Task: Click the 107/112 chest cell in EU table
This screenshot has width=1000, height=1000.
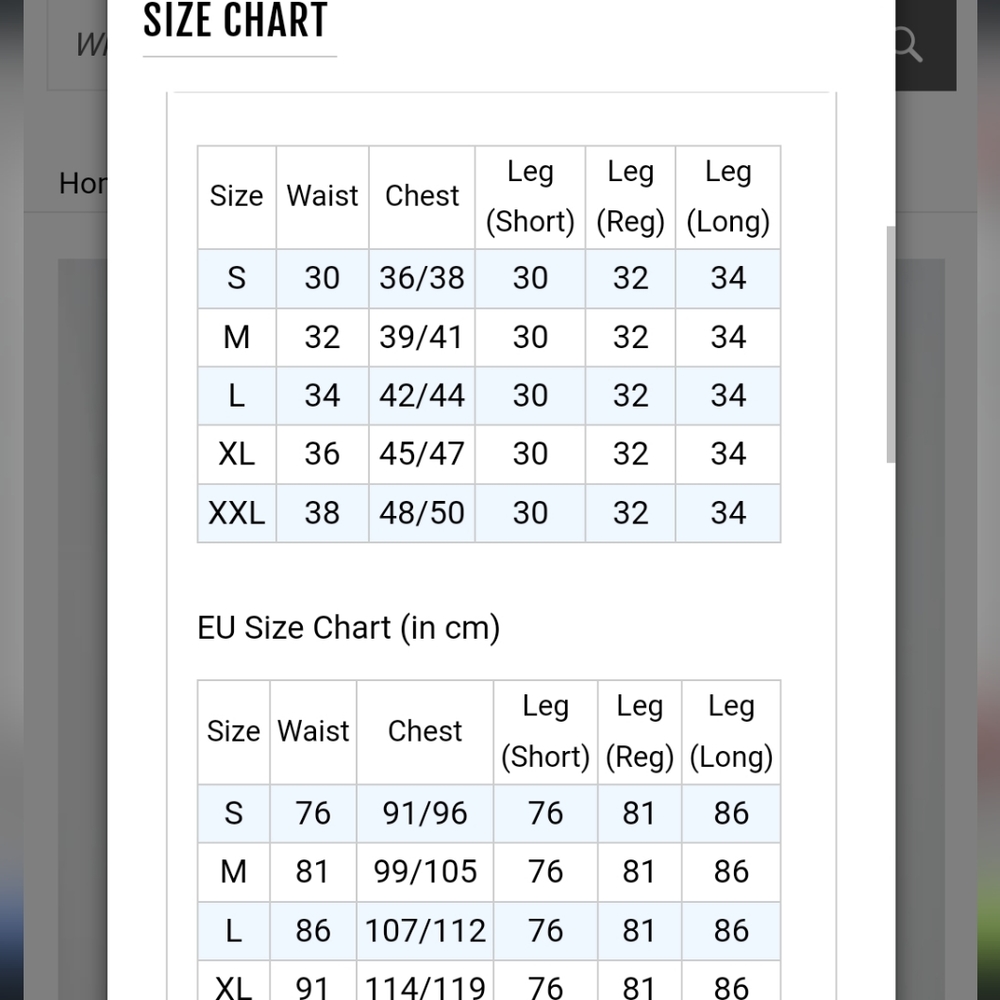Action: tap(425, 931)
